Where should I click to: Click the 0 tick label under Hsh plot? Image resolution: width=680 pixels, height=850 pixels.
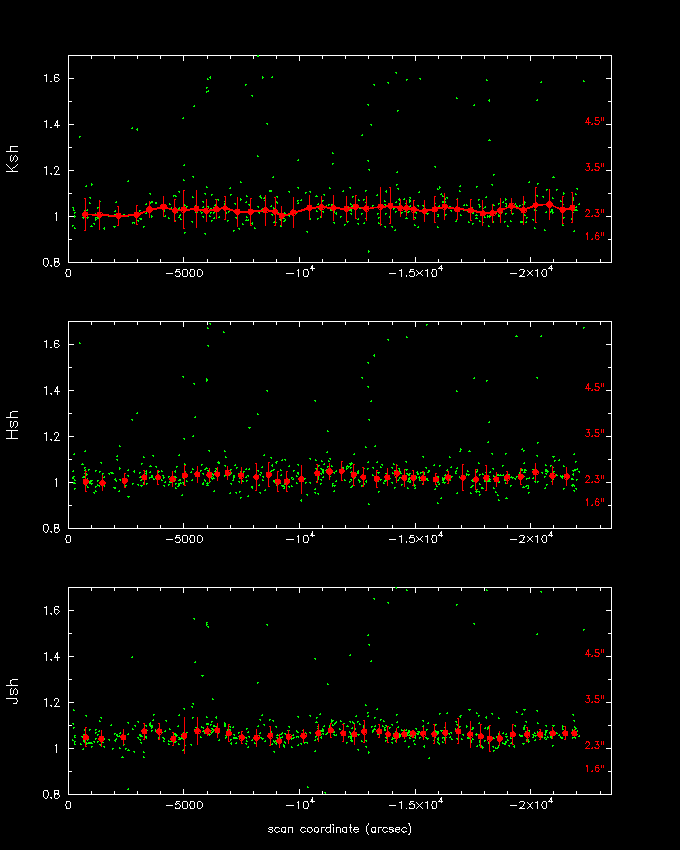[68, 539]
